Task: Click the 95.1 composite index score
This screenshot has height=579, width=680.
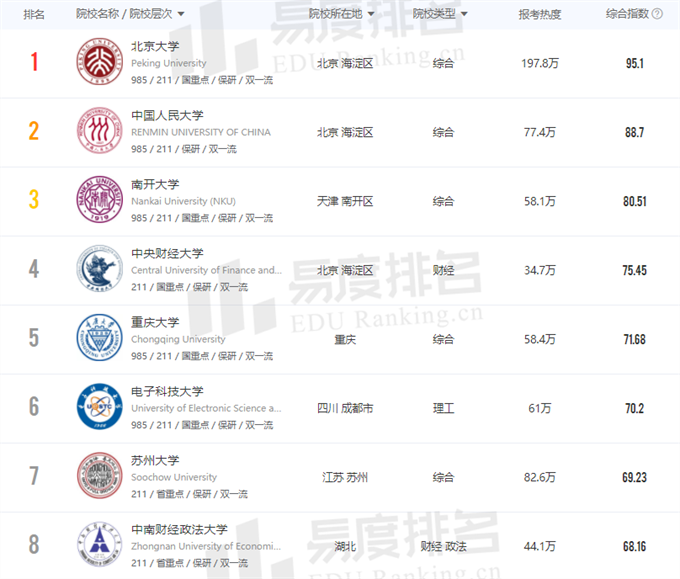Action: pos(634,63)
